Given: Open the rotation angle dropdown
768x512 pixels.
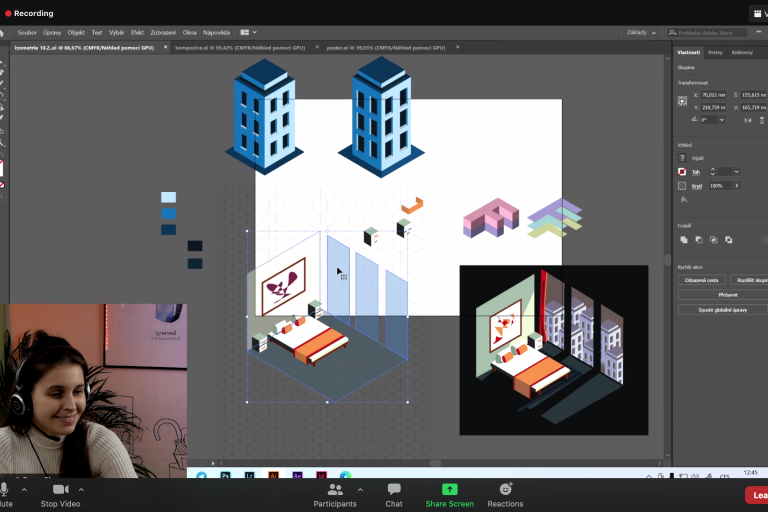Looking at the screenshot, I should tap(724, 119).
